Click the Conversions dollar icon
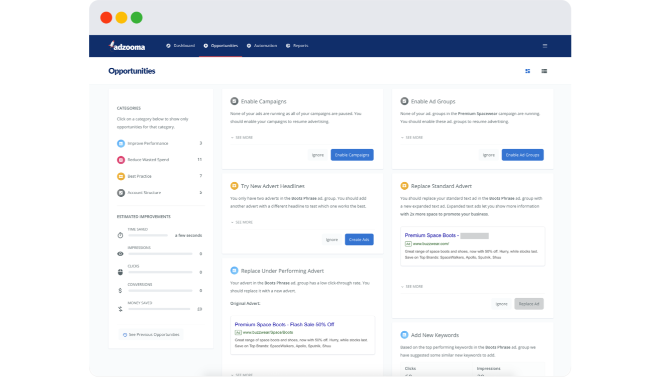Image resolution: width=660 pixels, height=377 pixels. tap(120, 291)
